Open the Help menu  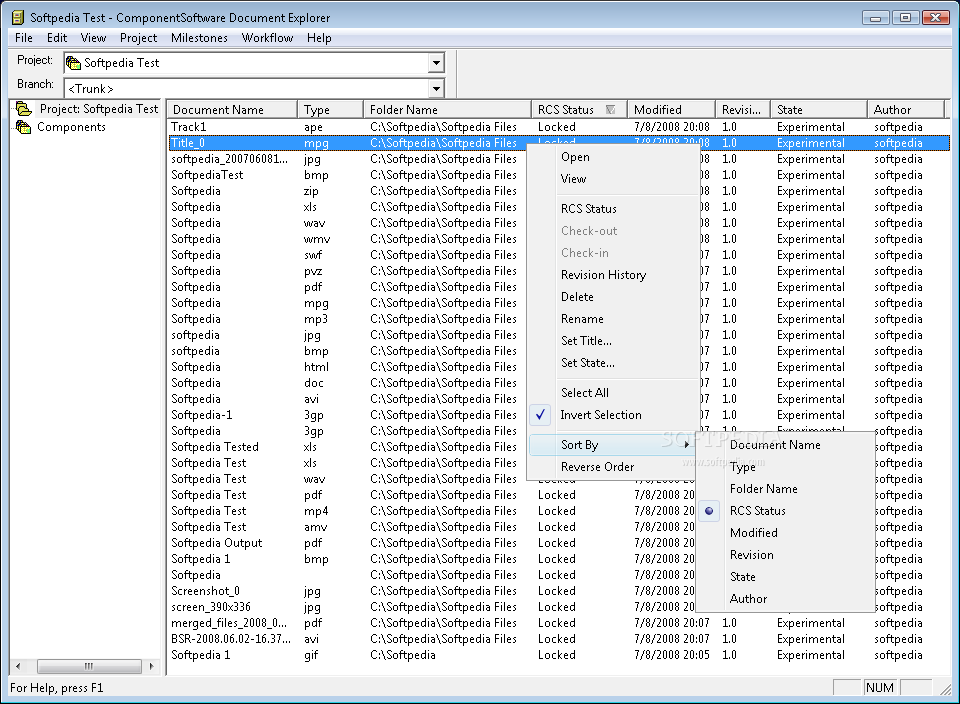point(319,38)
